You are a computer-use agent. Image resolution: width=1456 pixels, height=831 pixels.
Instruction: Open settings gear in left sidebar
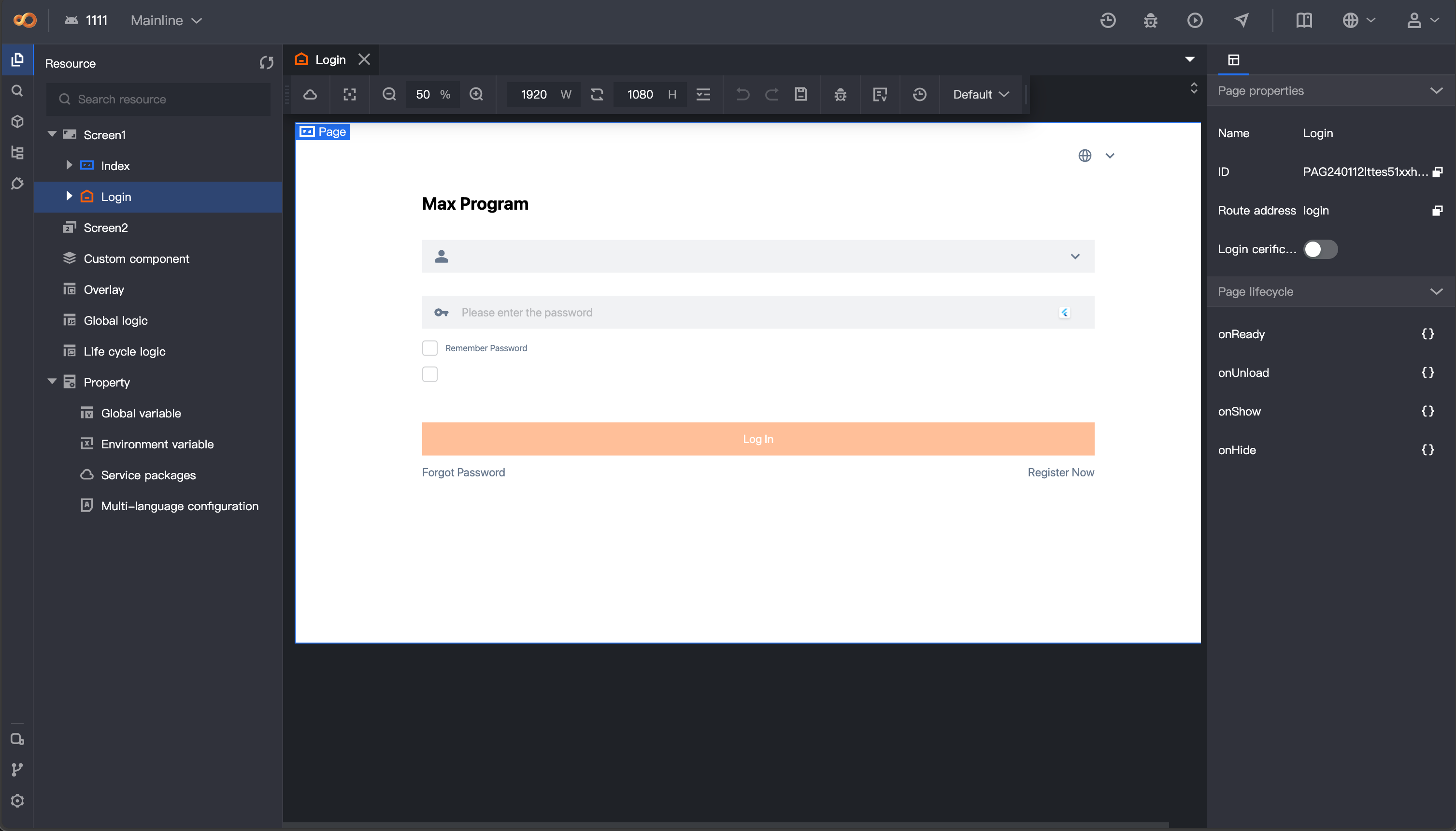pos(17,801)
